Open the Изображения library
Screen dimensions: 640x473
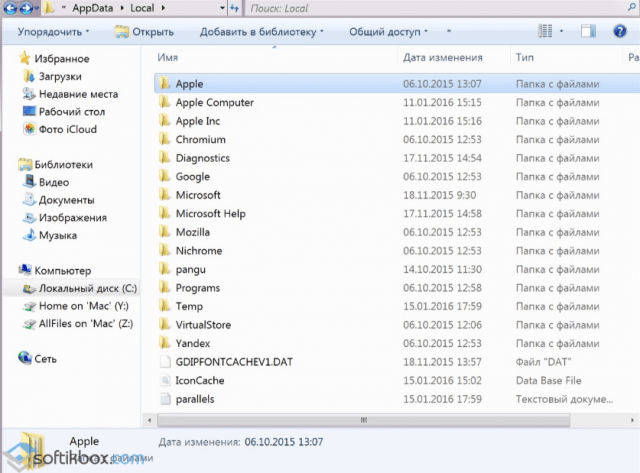pos(65,218)
